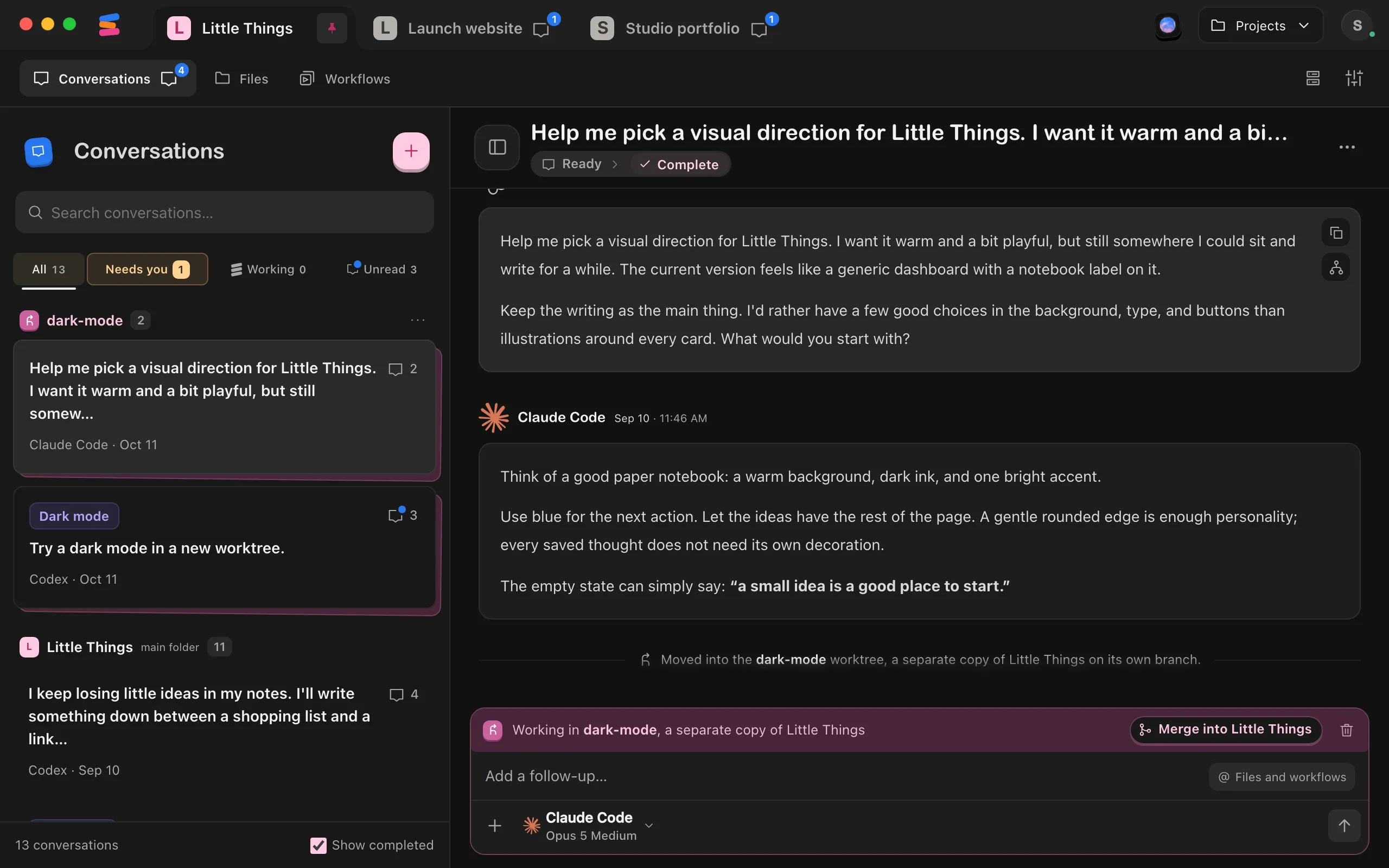Screen dimensions: 1389x868
Task: Select the Conversations tab
Action: [x=108, y=79]
